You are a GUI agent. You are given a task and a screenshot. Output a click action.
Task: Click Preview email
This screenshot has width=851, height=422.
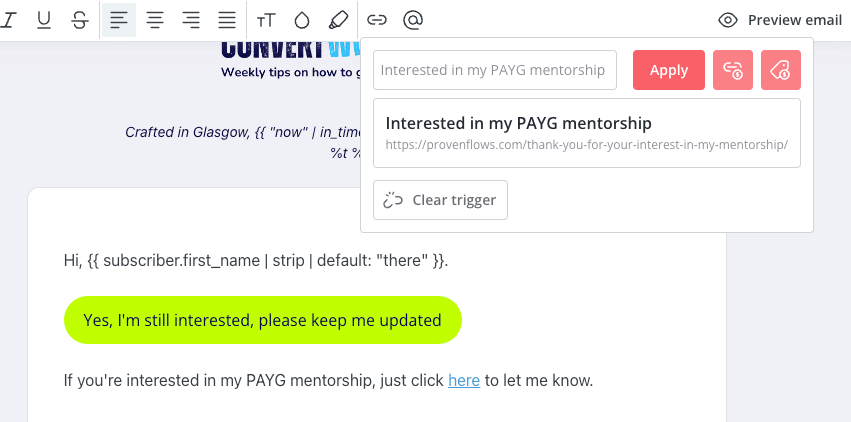coord(780,21)
